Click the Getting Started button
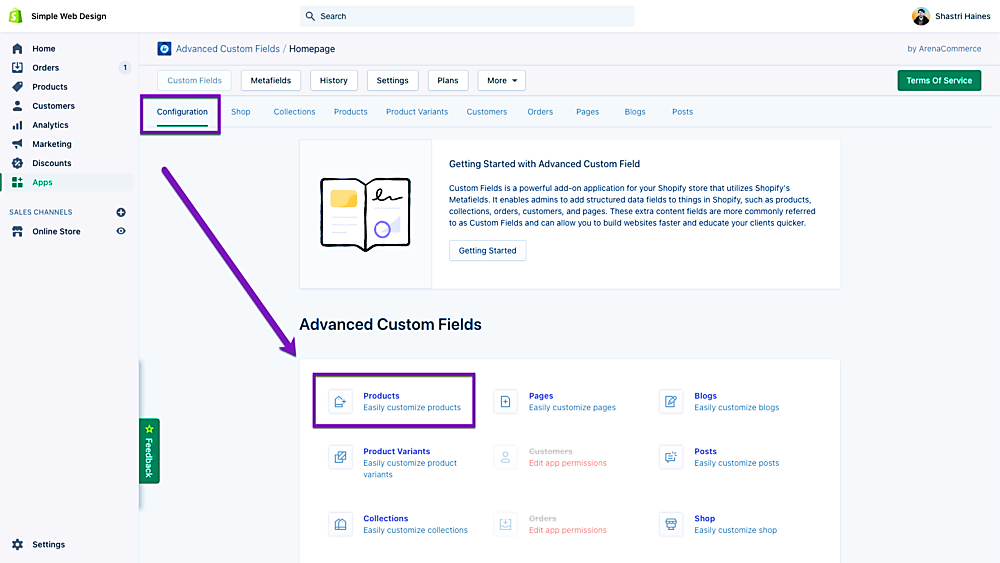Viewport: 1000px width, 563px height. pyautogui.click(x=487, y=251)
